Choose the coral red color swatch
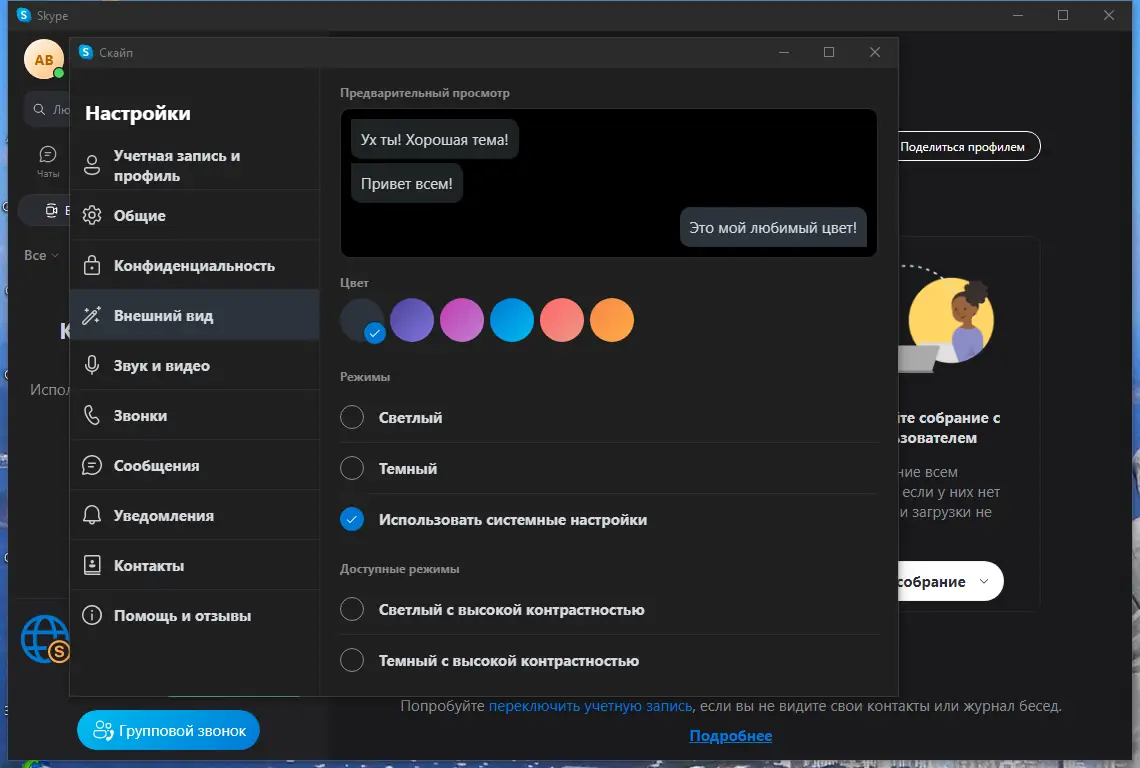Screen dimensions: 1140x768 tap(562, 320)
